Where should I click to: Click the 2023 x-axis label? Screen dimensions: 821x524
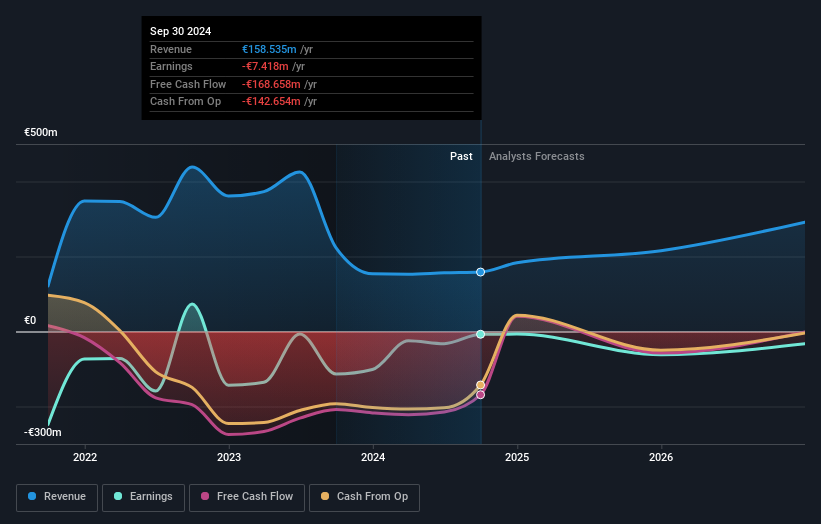(x=229, y=457)
